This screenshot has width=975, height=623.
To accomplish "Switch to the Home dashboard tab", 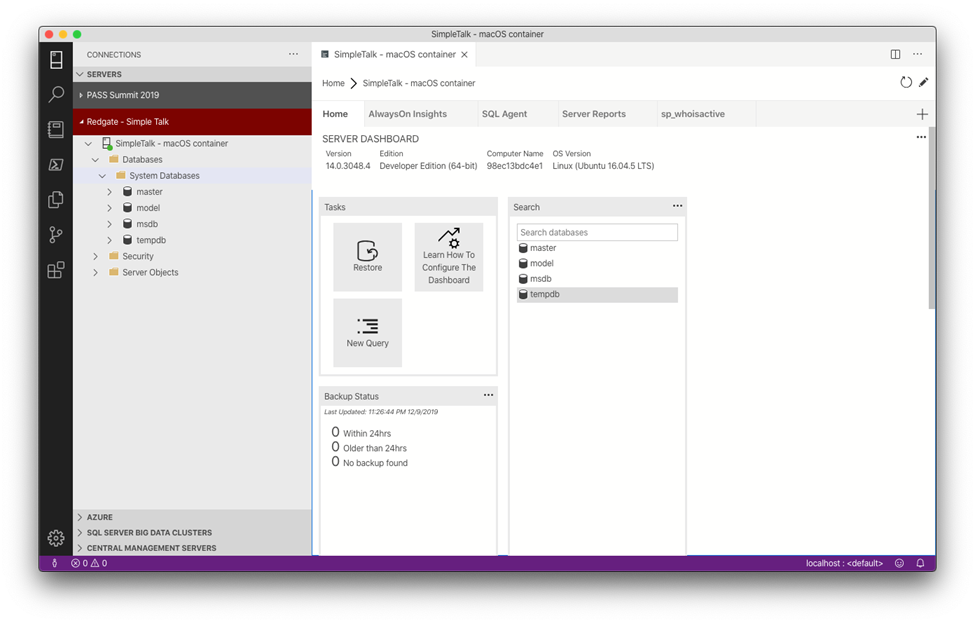I will pyautogui.click(x=335, y=114).
